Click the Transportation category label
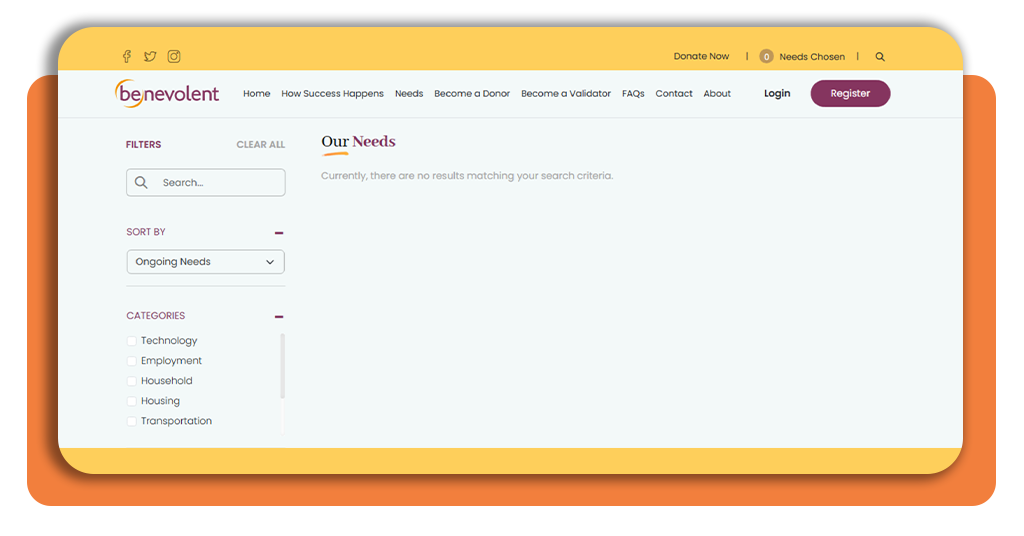 [176, 421]
